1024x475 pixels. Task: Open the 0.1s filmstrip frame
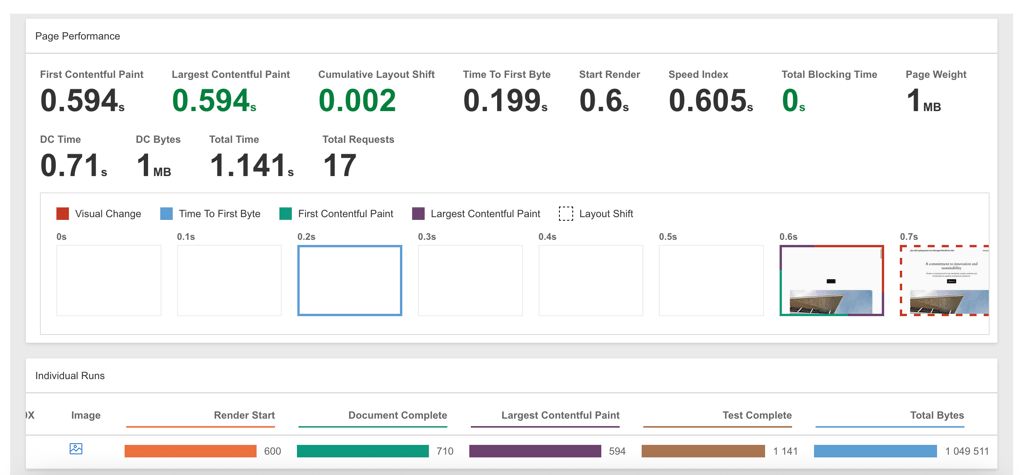pyautogui.click(x=229, y=280)
